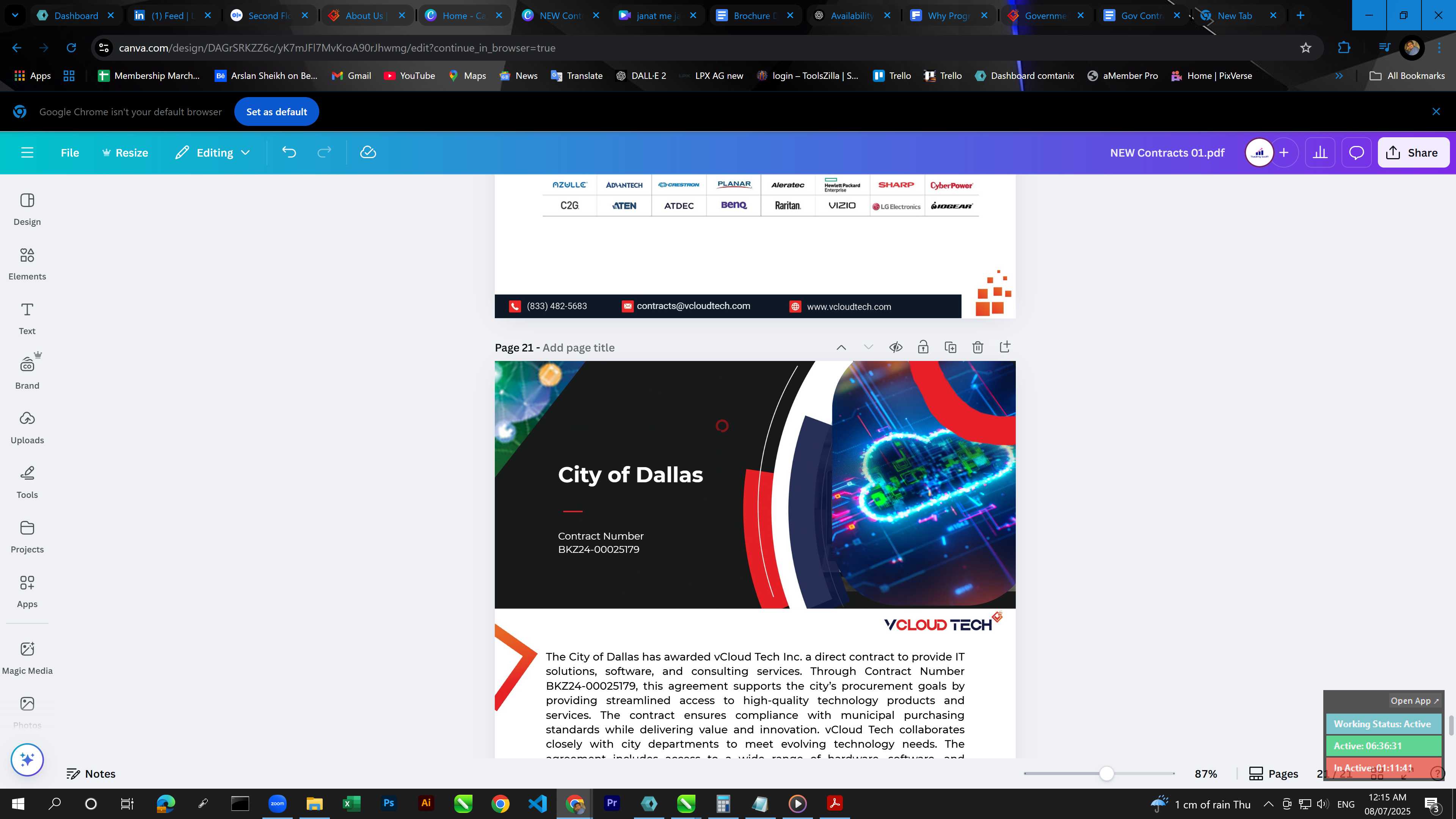This screenshot has width=1456, height=819.
Task: Open the comments panel icon
Action: coord(1357,152)
